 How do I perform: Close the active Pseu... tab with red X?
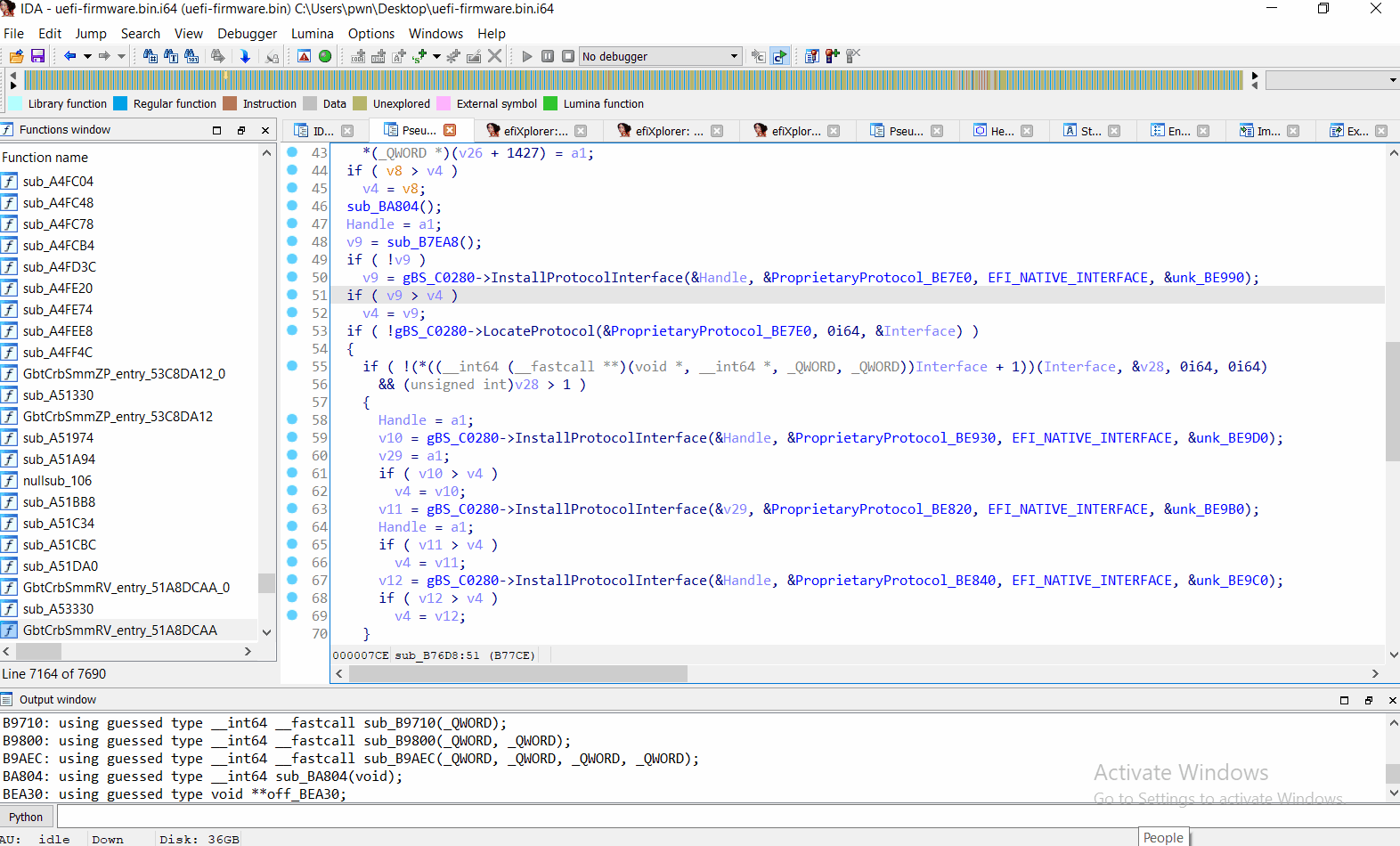(x=450, y=130)
